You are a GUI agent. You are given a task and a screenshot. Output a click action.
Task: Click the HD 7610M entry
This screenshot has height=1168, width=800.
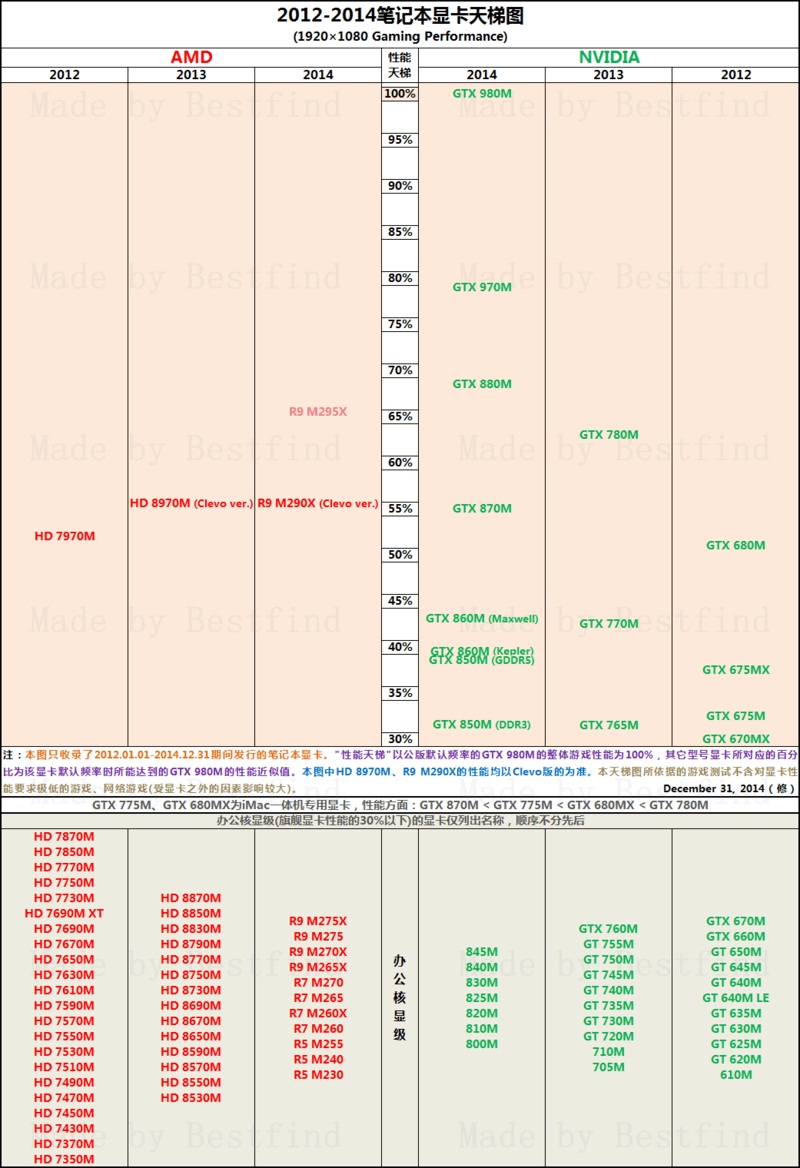tap(64, 990)
